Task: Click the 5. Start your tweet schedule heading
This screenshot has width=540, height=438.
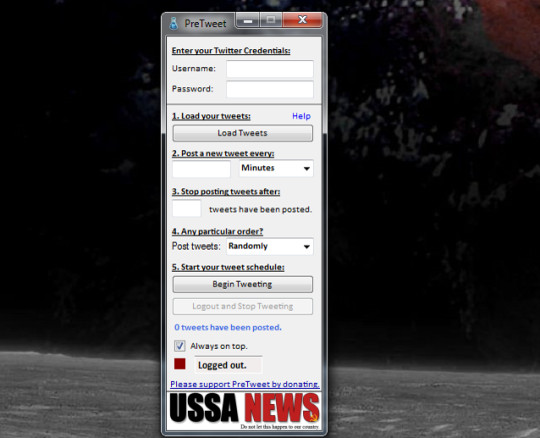Action: 228,267
